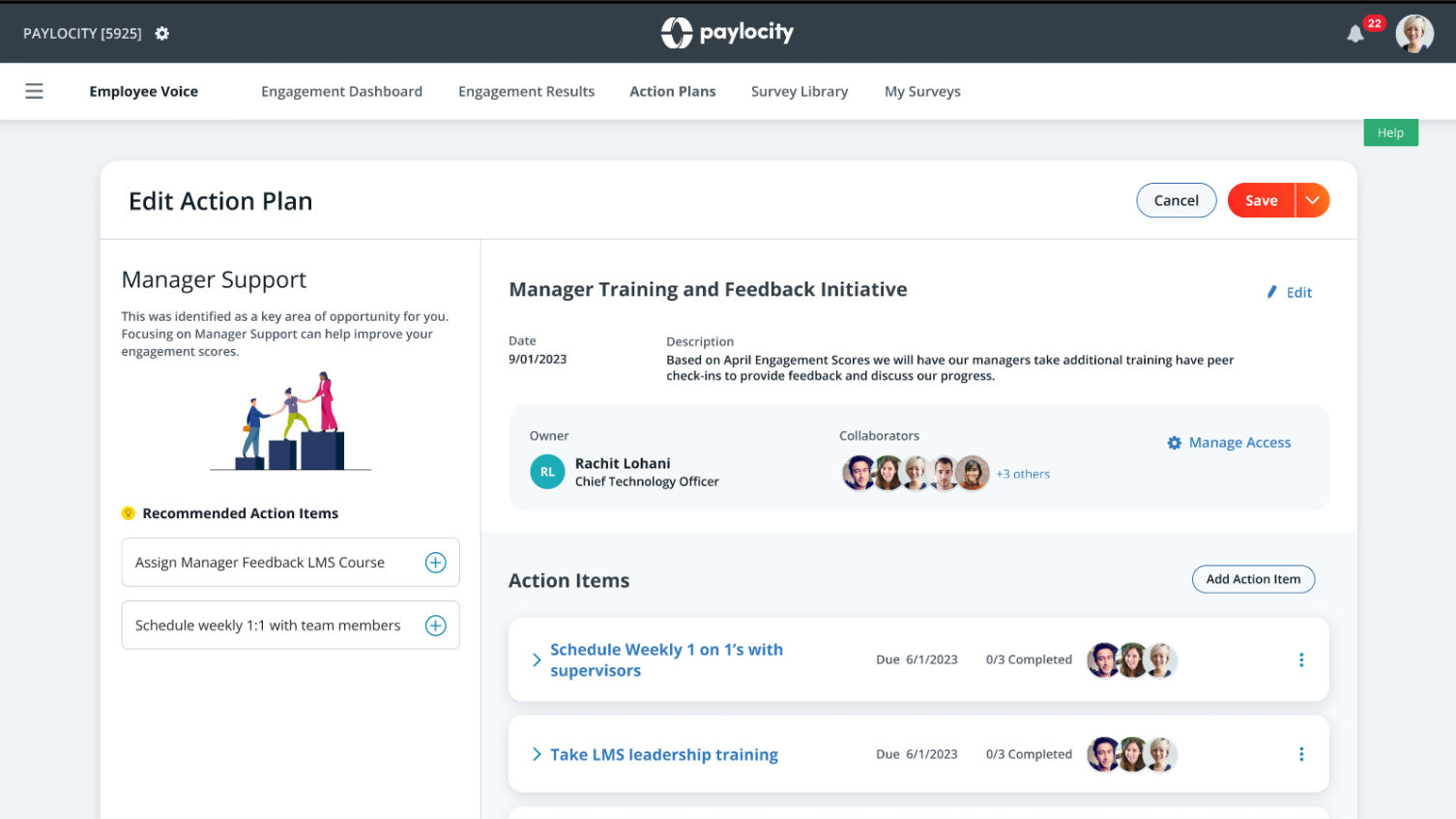Expand Take LMS leadership training item

pos(537,754)
